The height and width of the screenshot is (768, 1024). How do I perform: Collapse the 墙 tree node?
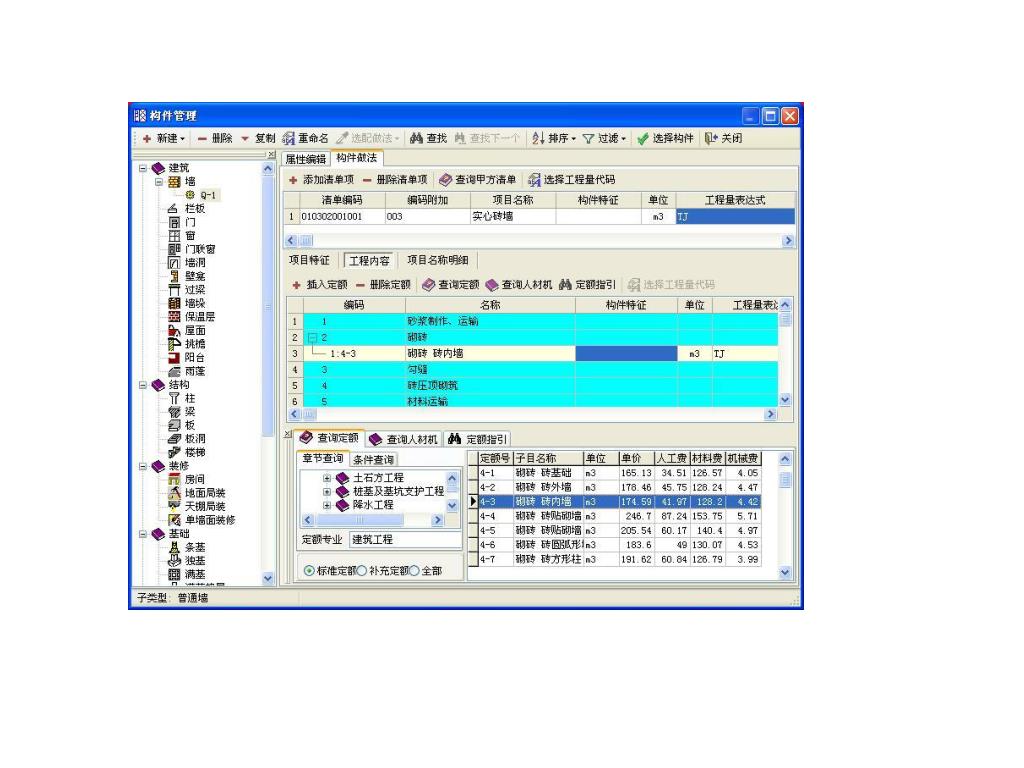pos(159,182)
